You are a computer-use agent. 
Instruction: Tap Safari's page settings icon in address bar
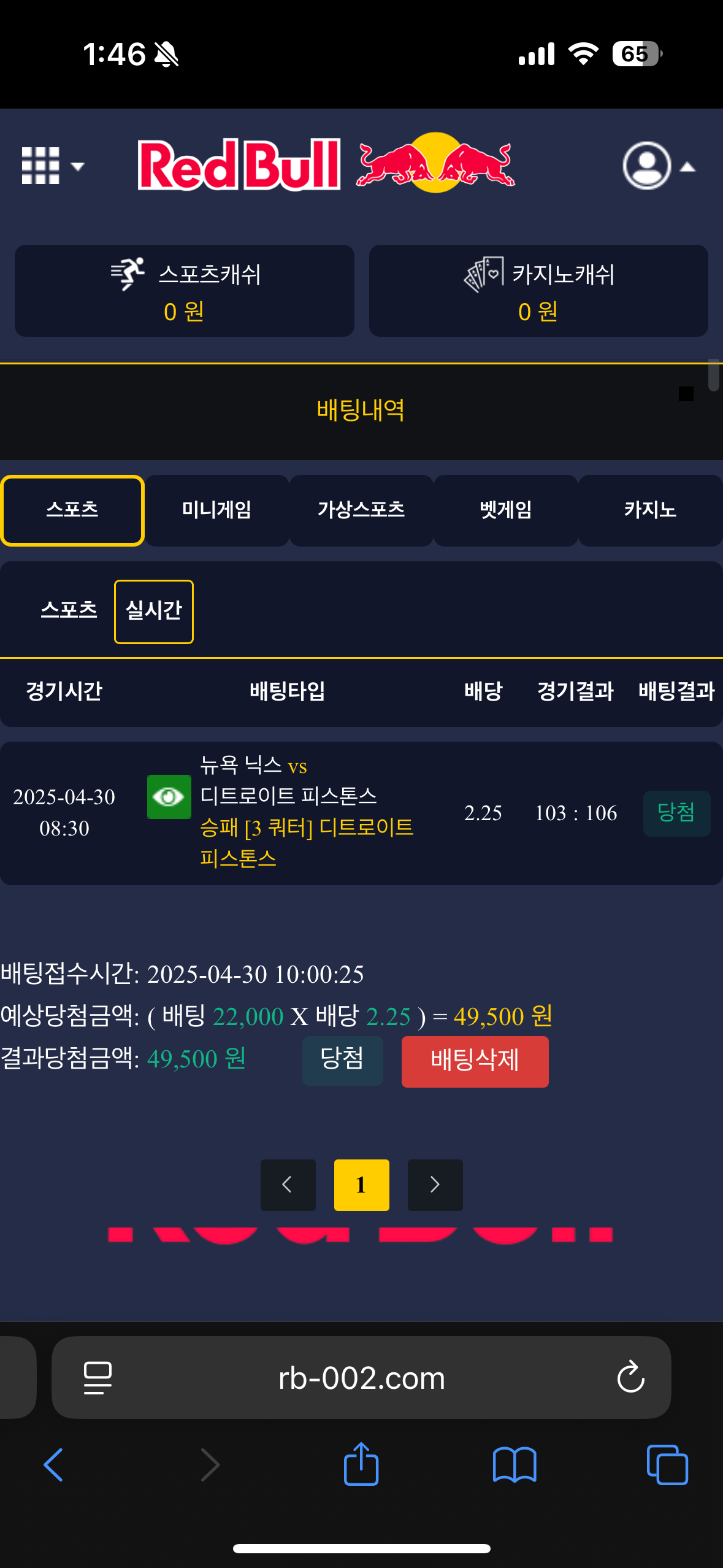pyautogui.click(x=98, y=1378)
